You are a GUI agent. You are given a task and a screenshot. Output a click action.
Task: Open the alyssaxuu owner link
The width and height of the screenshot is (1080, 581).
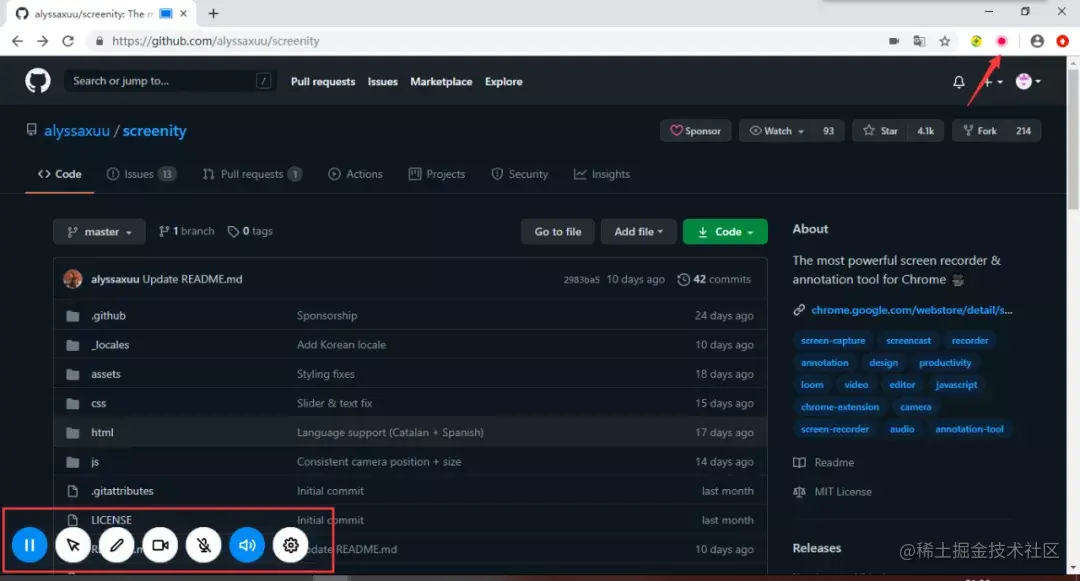click(77, 131)
